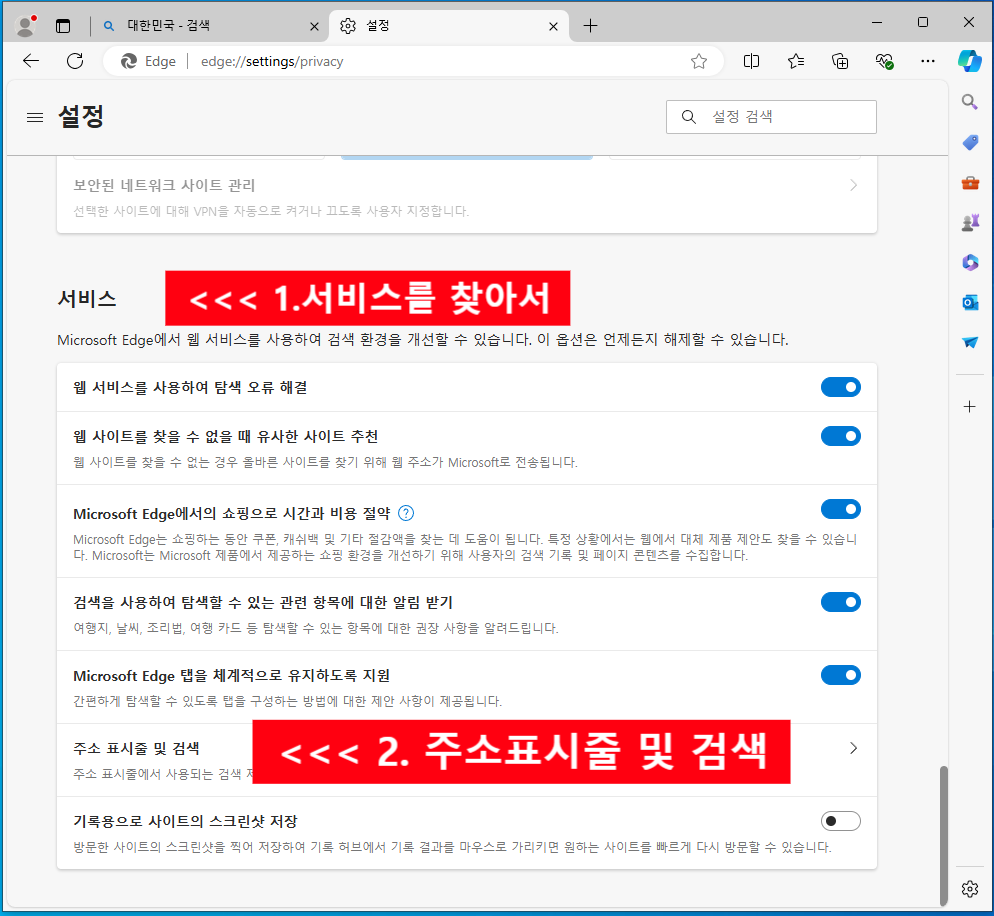Viewport: 994px width, 916px height.
Task: Open Browser essentials heart icon
Action: tap(884, 61)
